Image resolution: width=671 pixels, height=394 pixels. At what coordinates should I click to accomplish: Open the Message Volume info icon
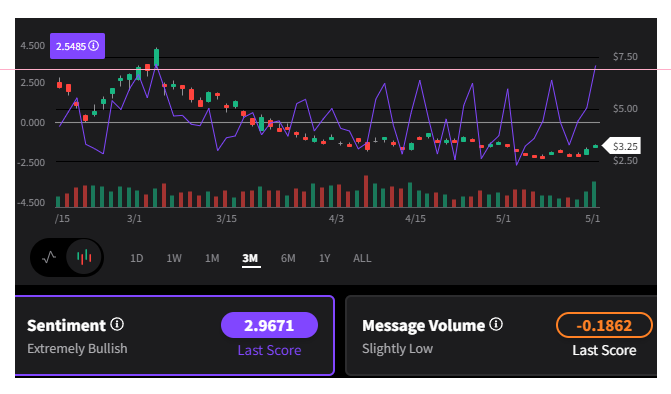[496, 324]
